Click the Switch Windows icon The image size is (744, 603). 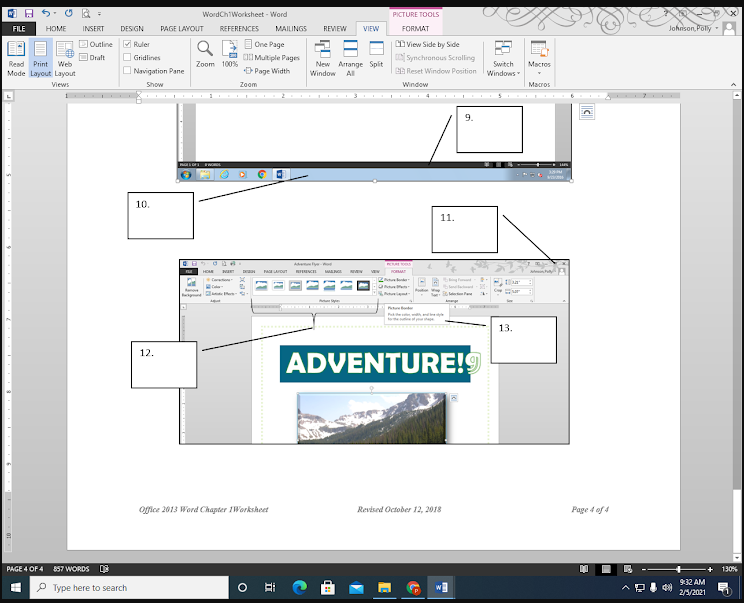[x=503, y=48]
